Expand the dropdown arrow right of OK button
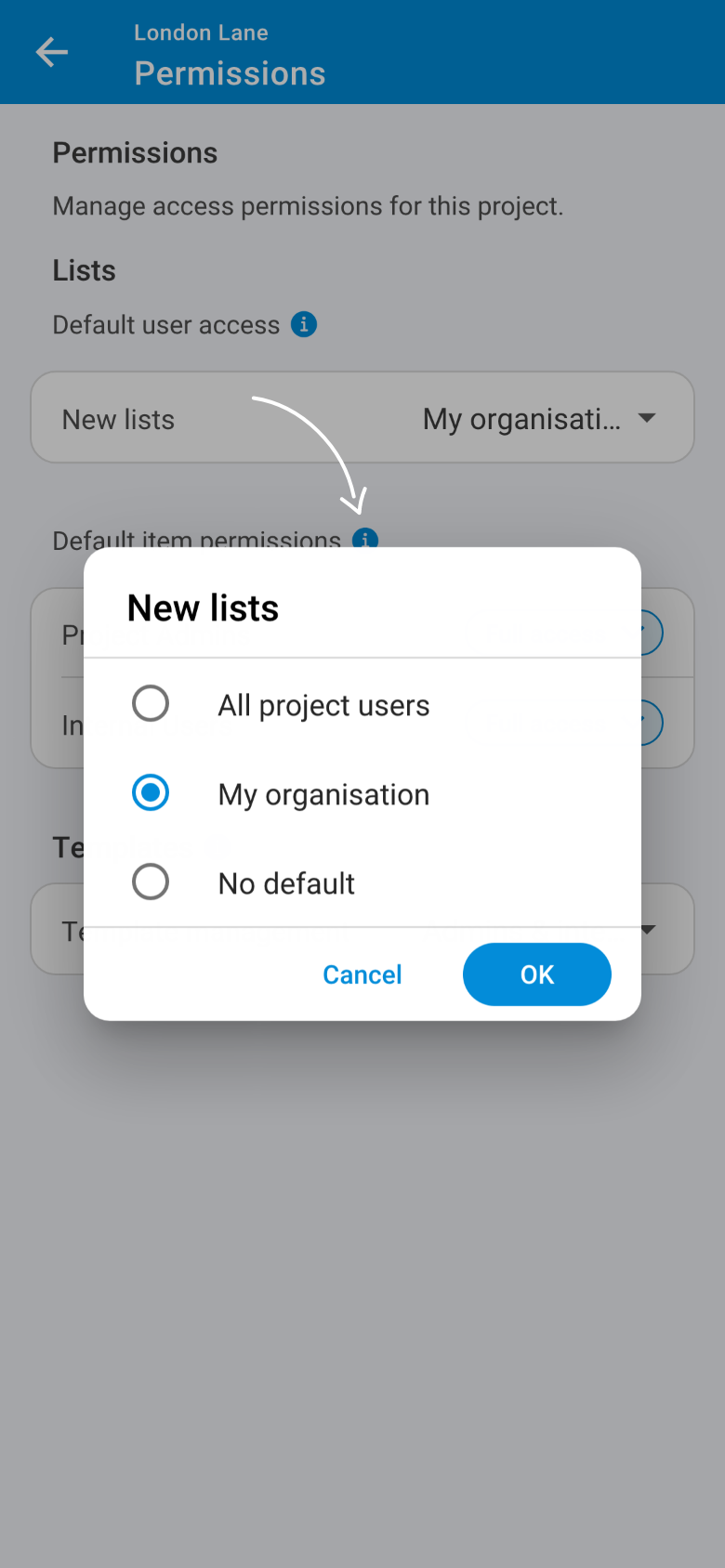This screenshot has height=1568, width=725. (x=649, y=929)
